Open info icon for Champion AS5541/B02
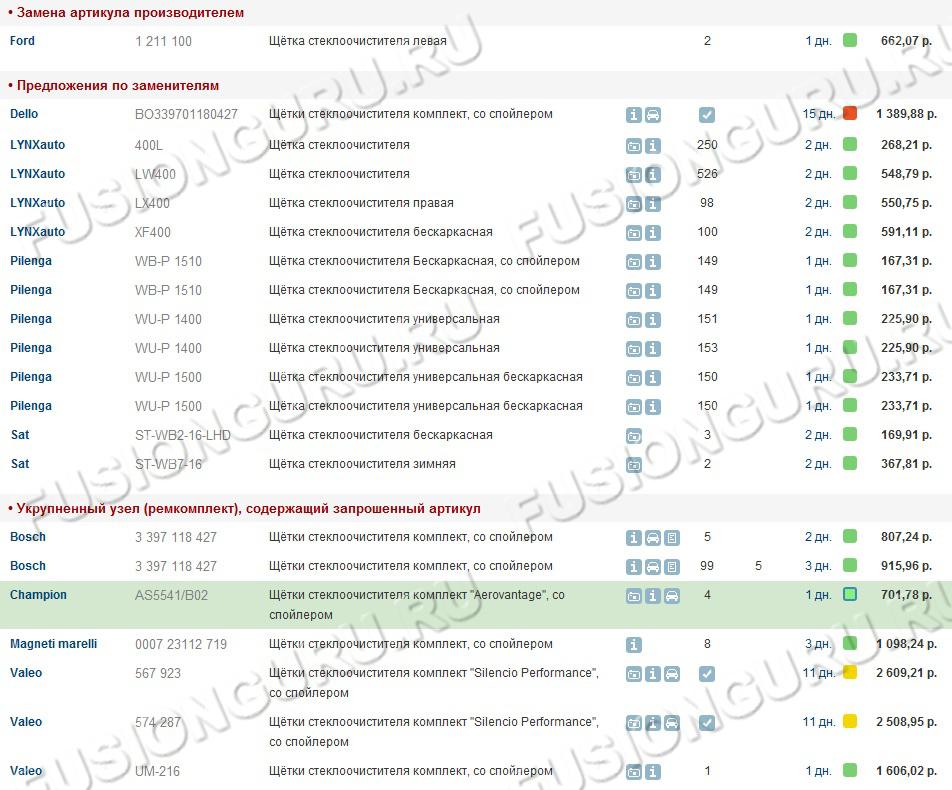Viewport: 952px width, 790px height. 653,596
